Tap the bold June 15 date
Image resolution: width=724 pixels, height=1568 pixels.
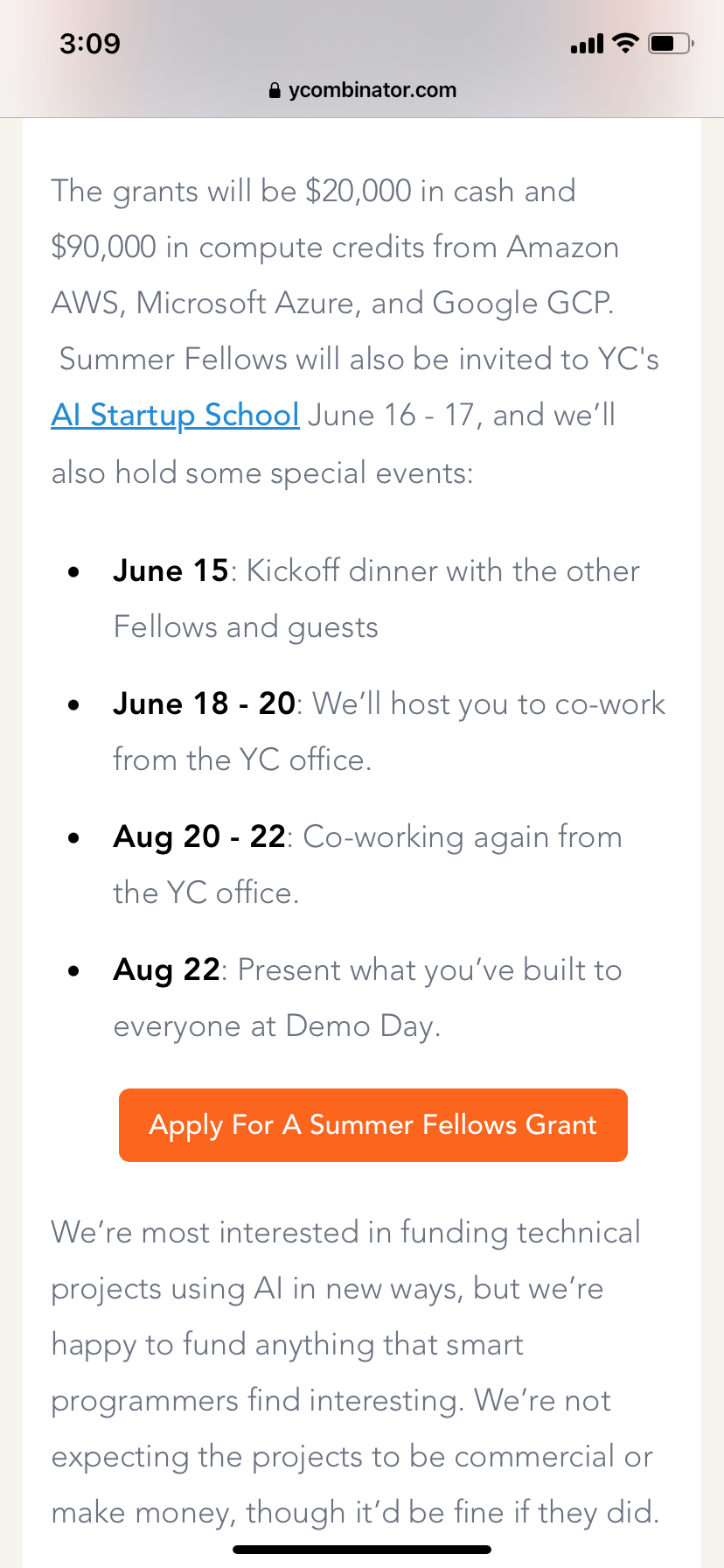click(x=171, y=570)
